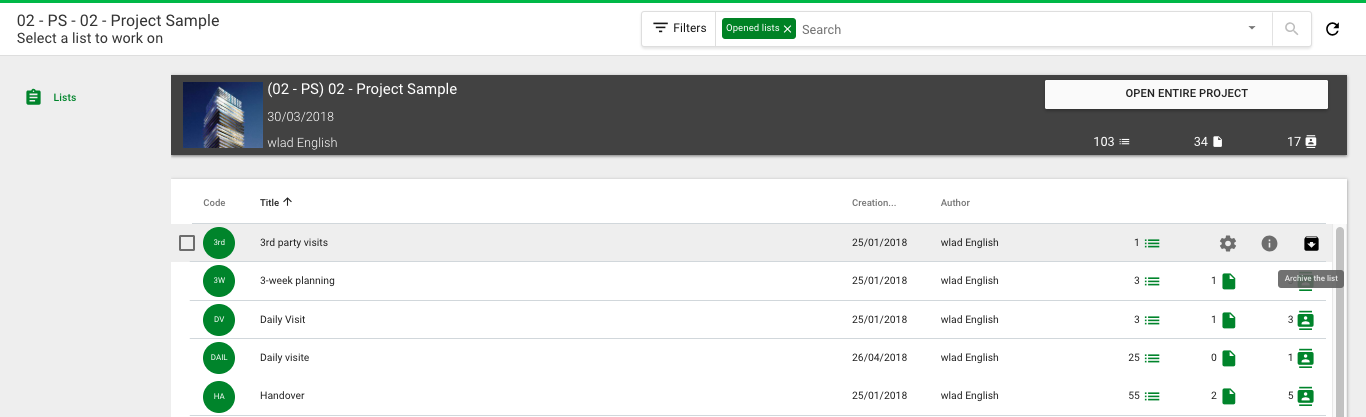Click the HA code badge

point(219,396)
